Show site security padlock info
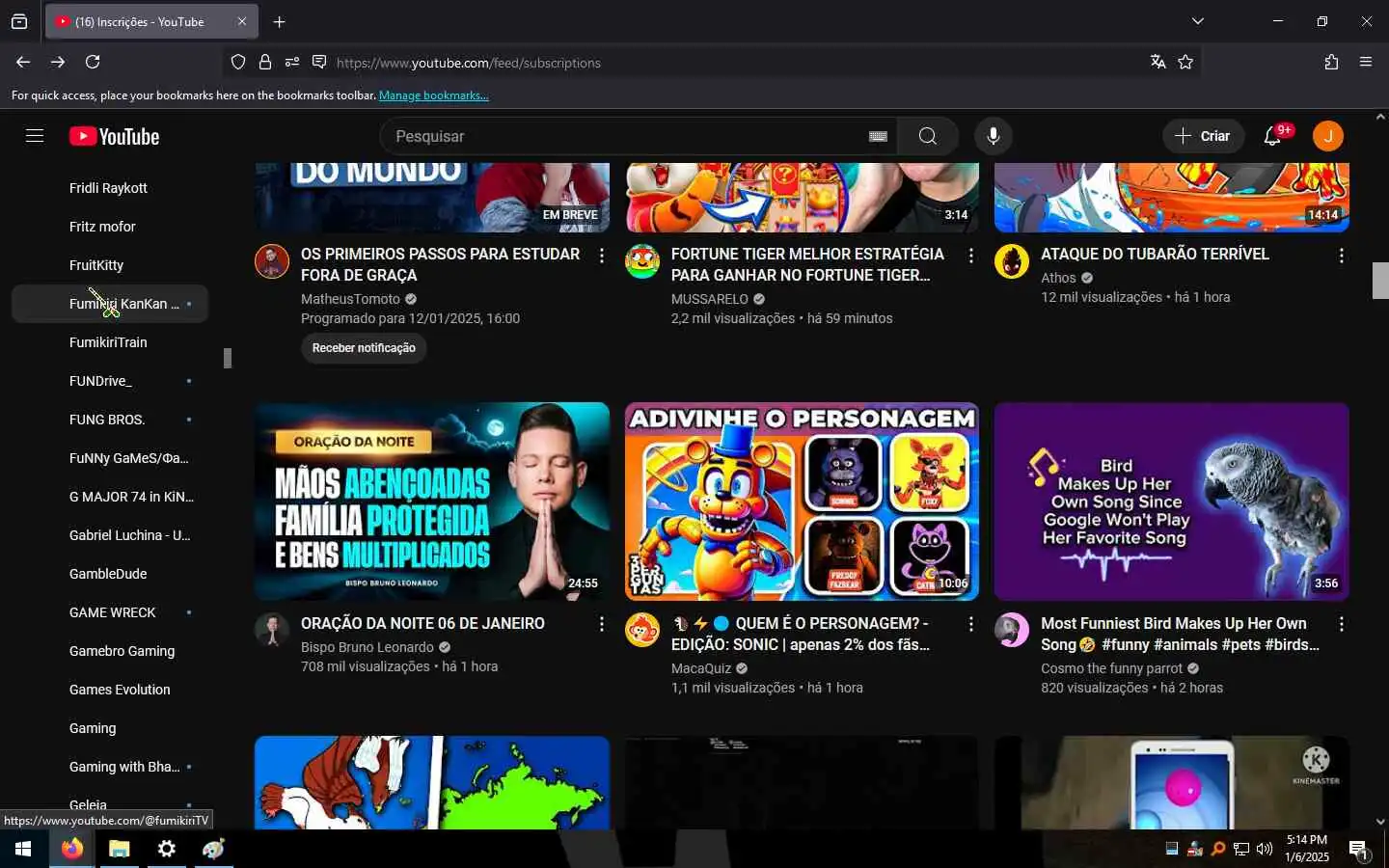 (265, 62)
